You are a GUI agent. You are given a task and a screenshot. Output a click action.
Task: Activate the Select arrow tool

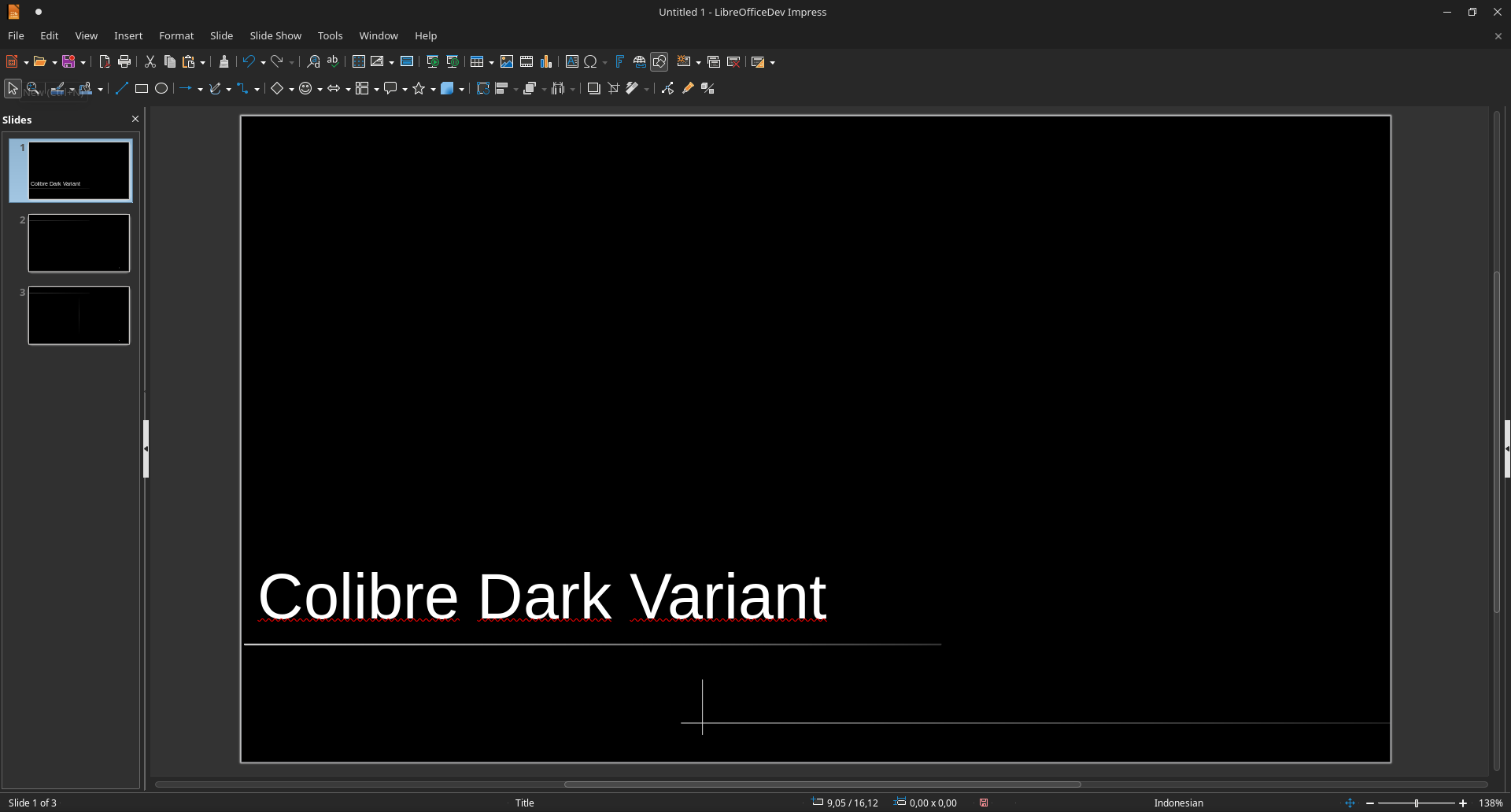tap(13, 89)
